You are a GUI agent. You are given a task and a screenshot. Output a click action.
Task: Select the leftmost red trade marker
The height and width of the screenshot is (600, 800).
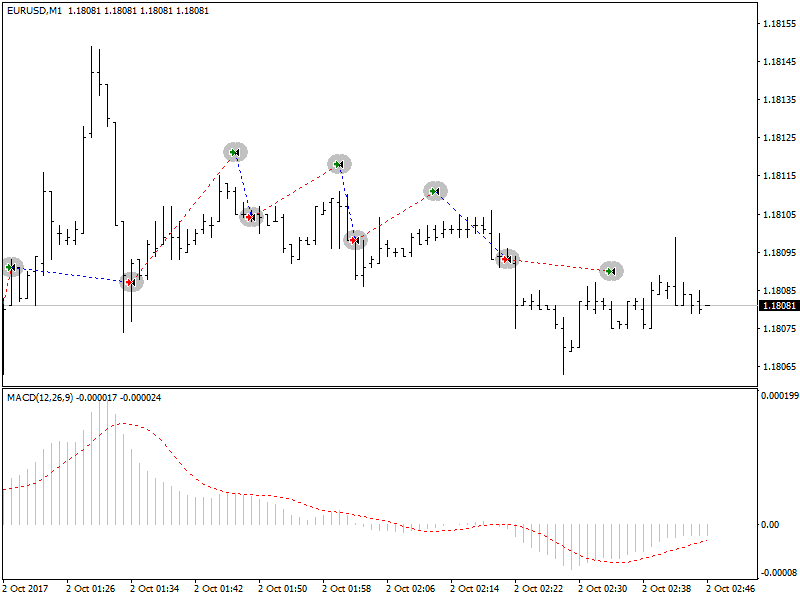[131, 282]
